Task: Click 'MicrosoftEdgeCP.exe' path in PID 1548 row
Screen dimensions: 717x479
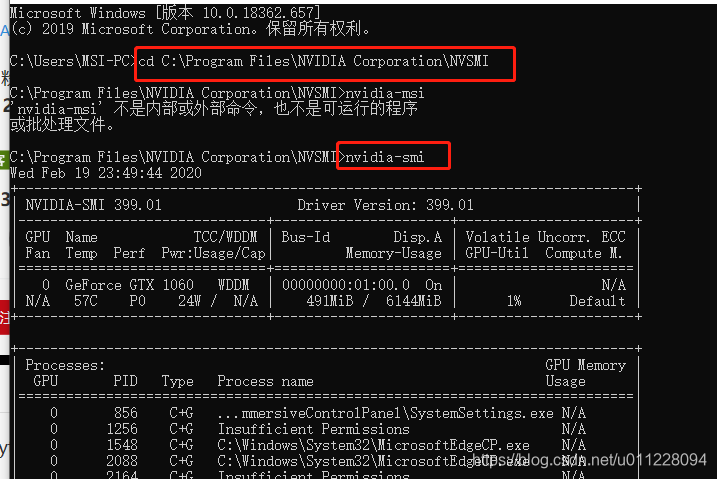Action: click(x=373, y=445)
